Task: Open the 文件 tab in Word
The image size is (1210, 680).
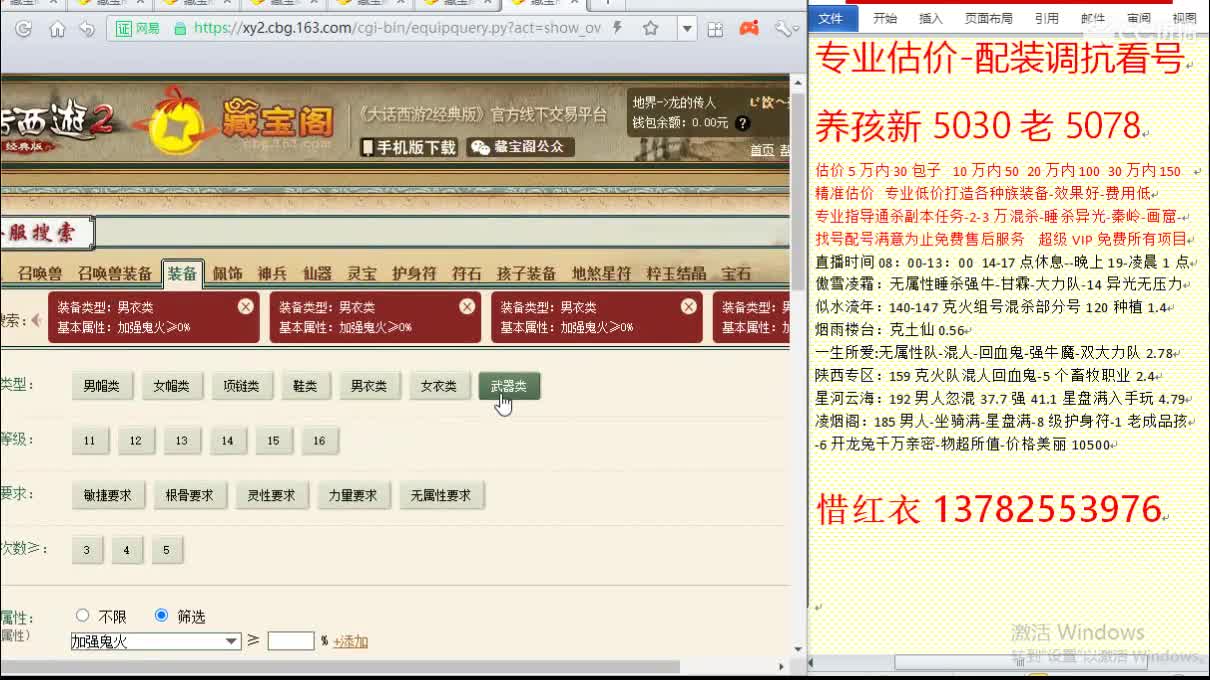Action: coord(832,17)
